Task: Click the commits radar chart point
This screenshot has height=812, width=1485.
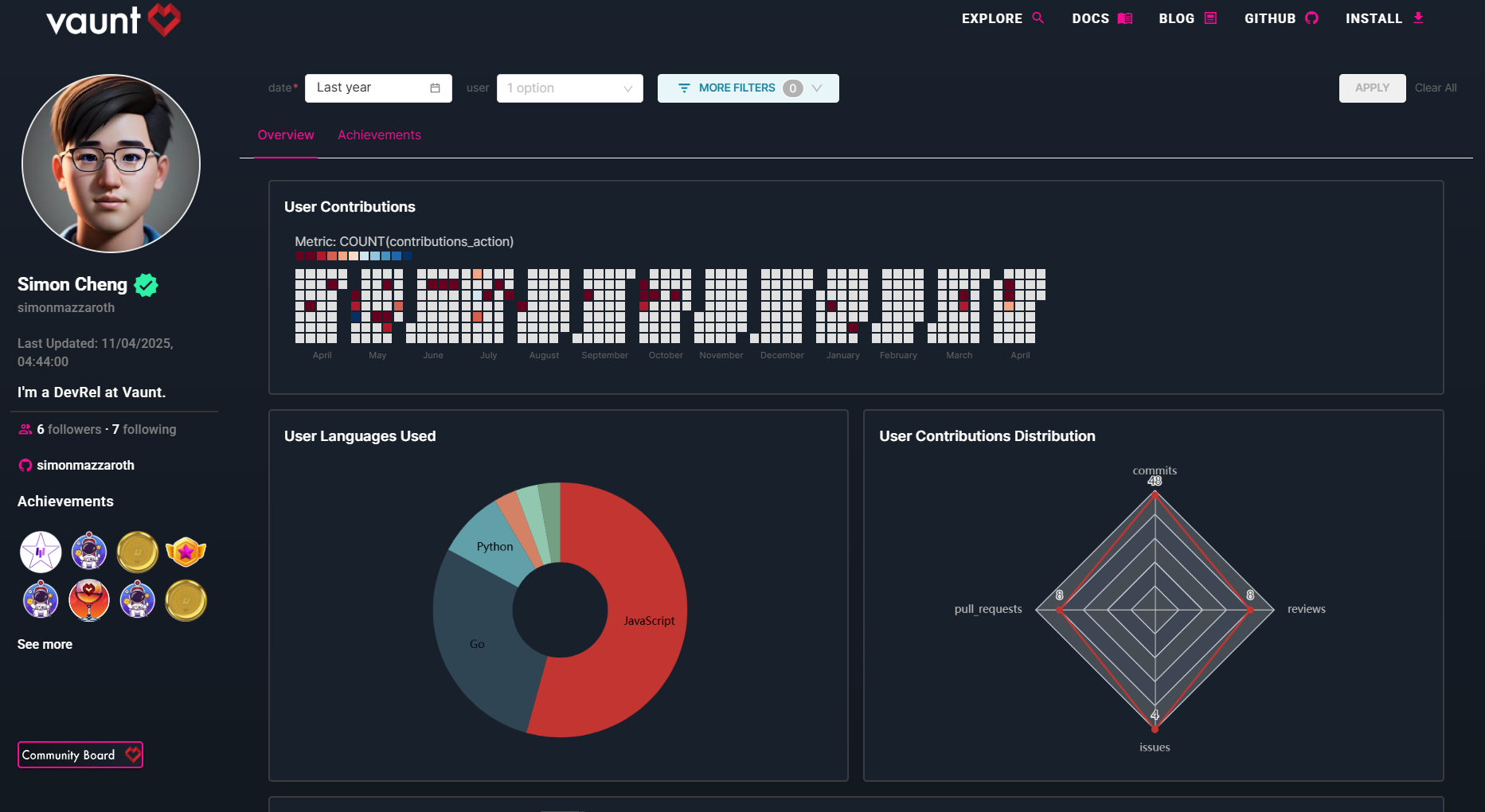Action: [1155, 494]
